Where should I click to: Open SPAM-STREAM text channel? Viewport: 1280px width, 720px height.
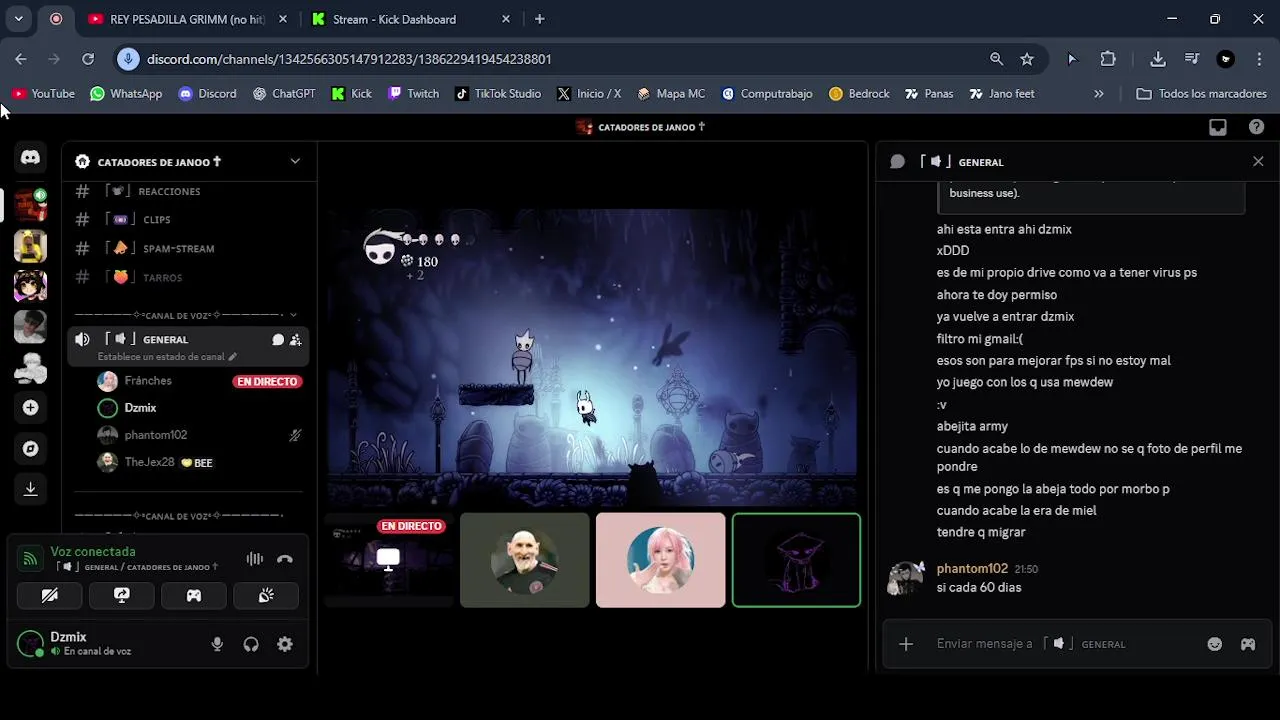(188, 248)
